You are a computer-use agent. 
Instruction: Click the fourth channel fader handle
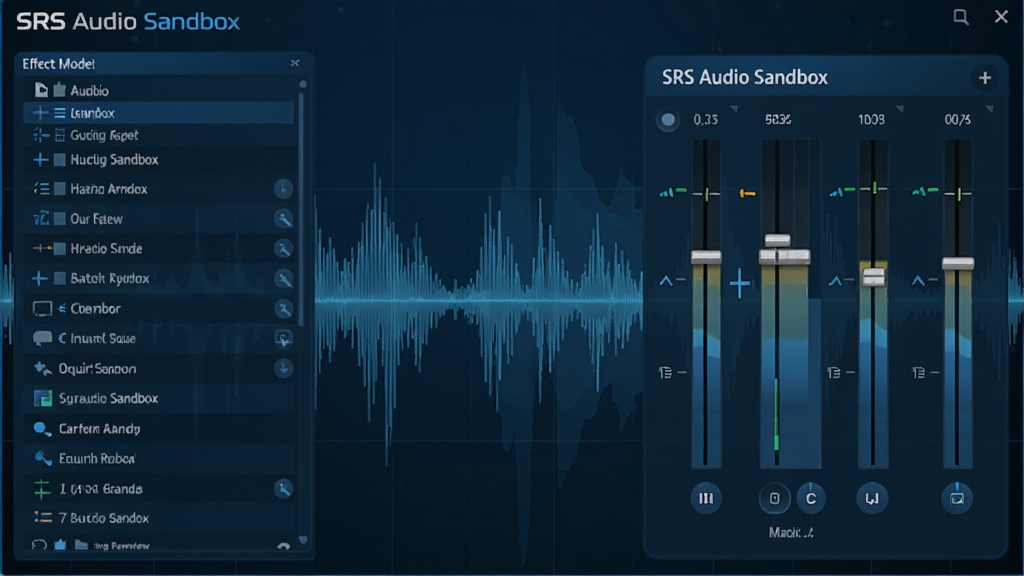(x=958, y=263)
